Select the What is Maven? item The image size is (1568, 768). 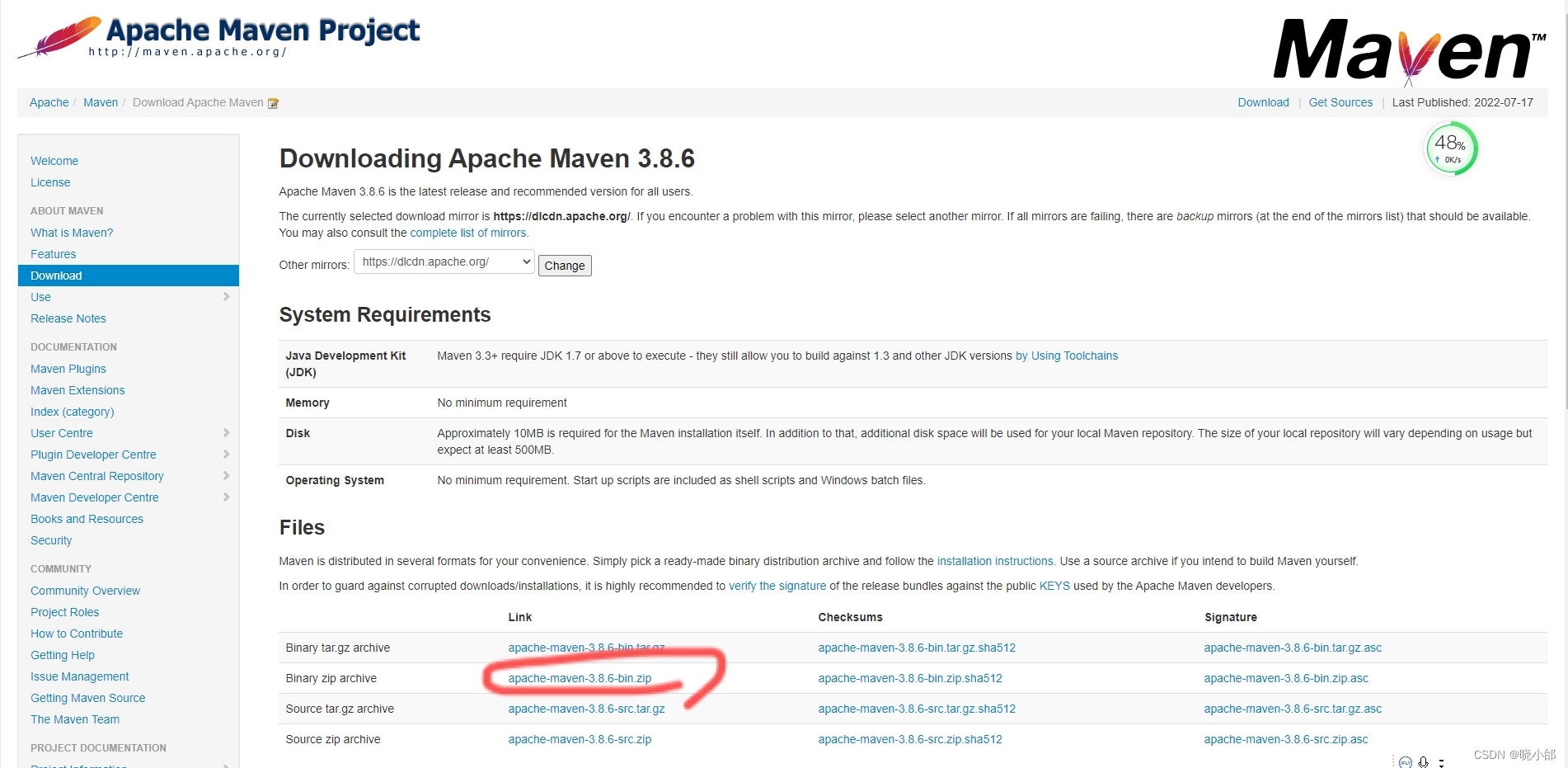click(x=72, y=233)
